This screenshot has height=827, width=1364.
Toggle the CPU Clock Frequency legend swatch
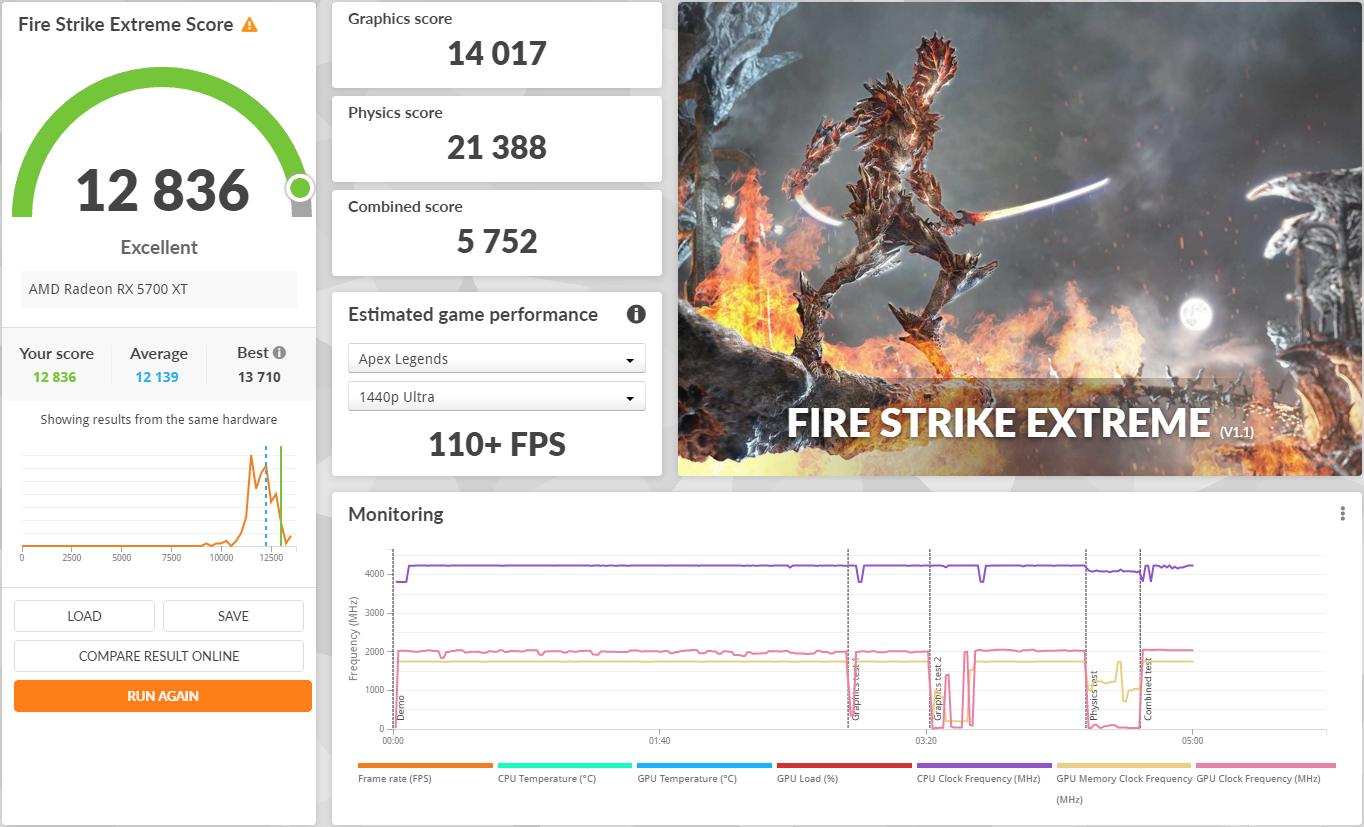click(x=985, y=765)
